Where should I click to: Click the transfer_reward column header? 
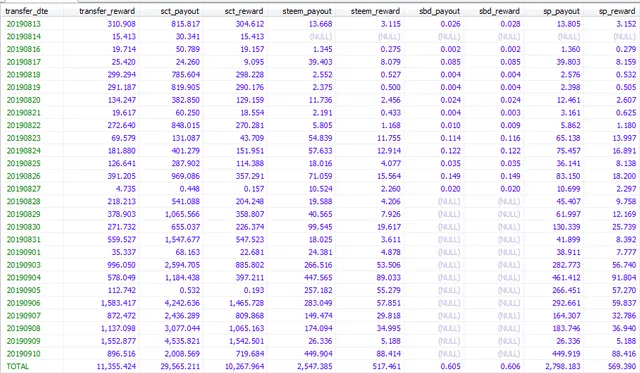[x=107, y=11]
